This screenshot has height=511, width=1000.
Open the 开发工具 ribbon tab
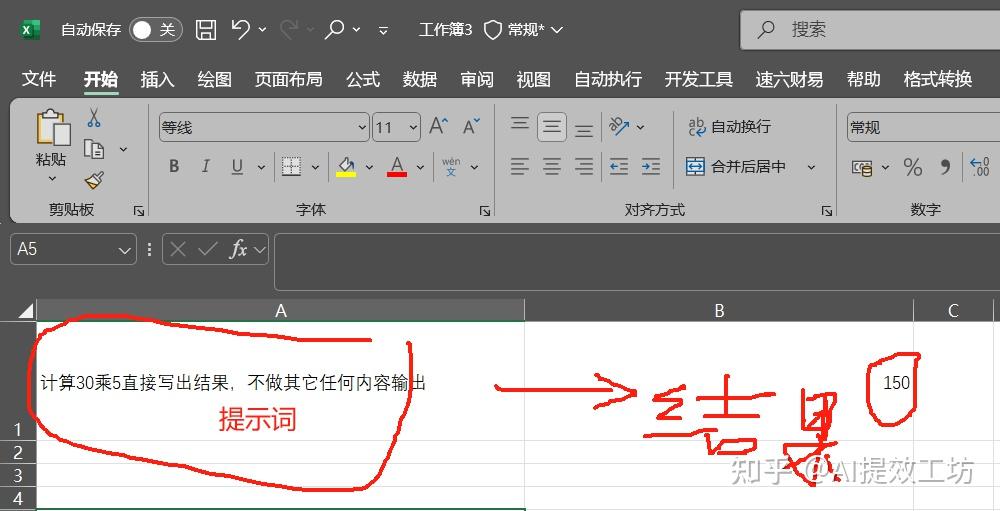point(698,79)
